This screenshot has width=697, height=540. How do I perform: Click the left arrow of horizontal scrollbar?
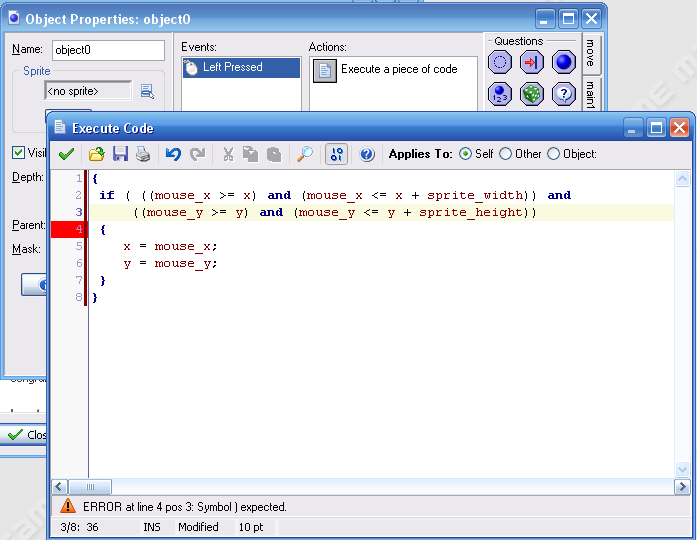click(60, 487)
